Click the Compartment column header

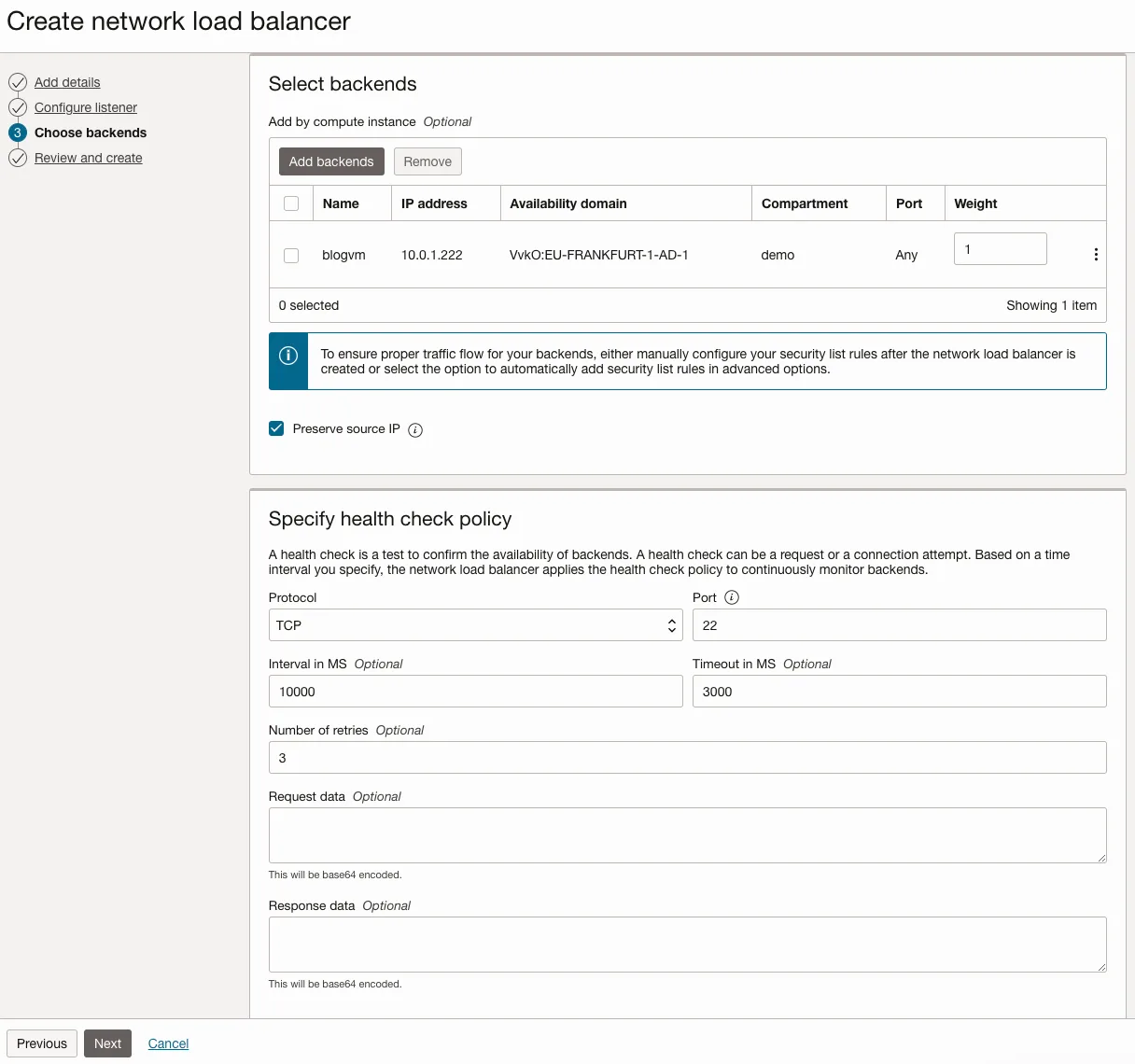click(805, 203)
